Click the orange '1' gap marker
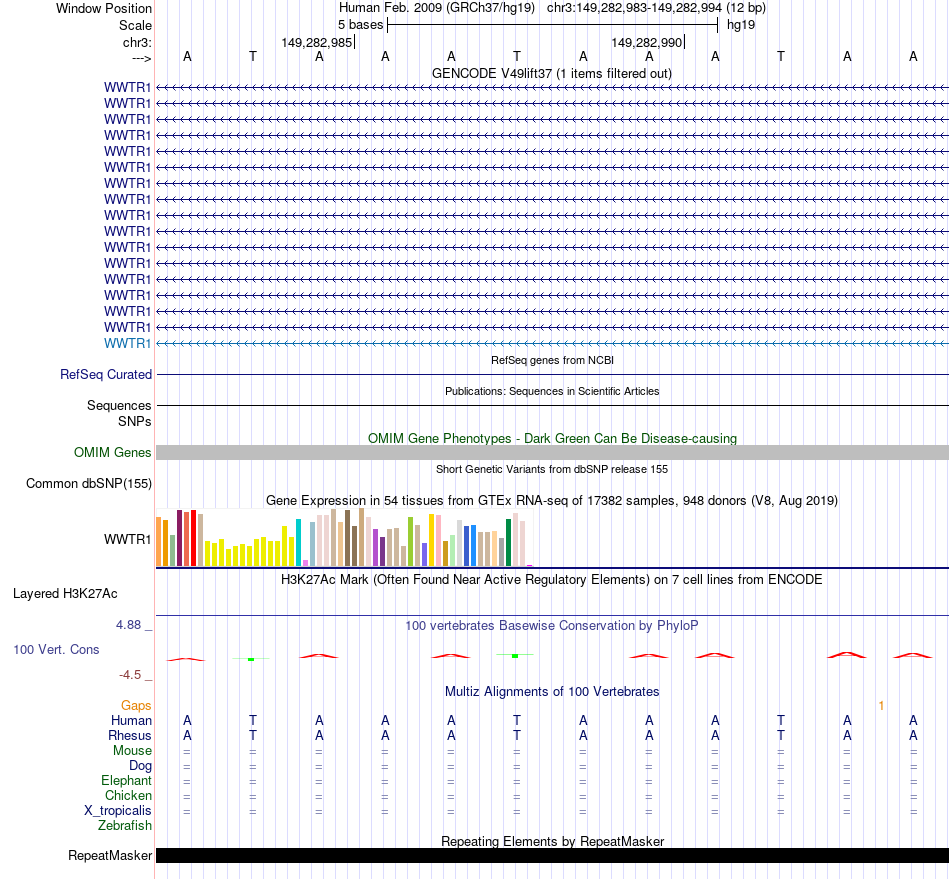950x879 pixels. pos(881,706)
